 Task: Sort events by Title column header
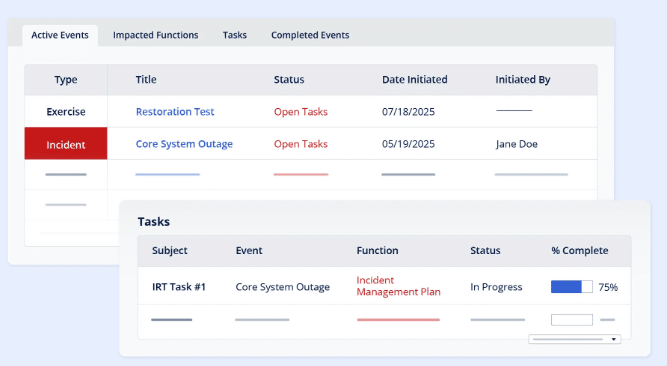coord(146,80)
